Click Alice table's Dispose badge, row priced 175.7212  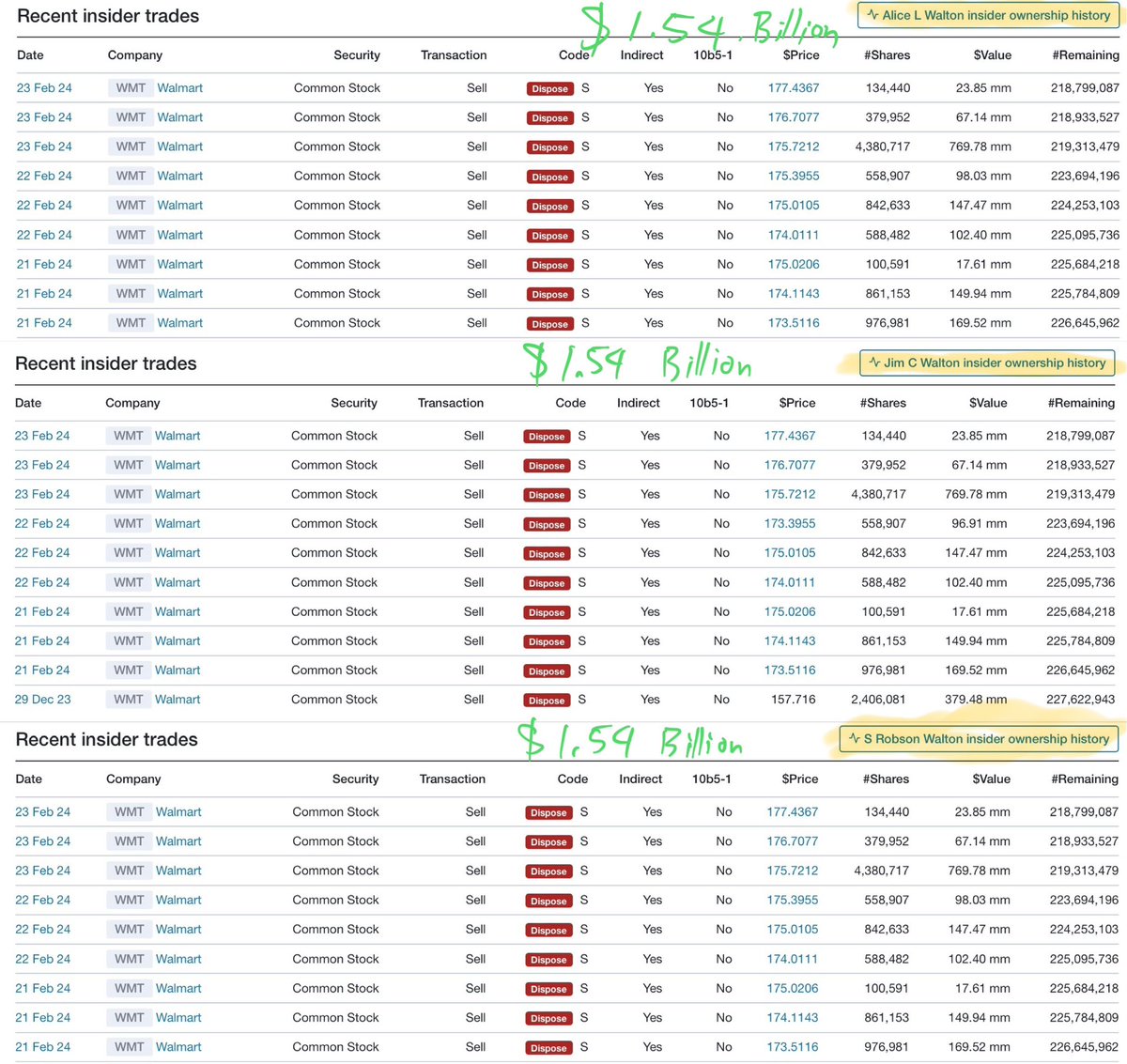(x=550, y=147)
